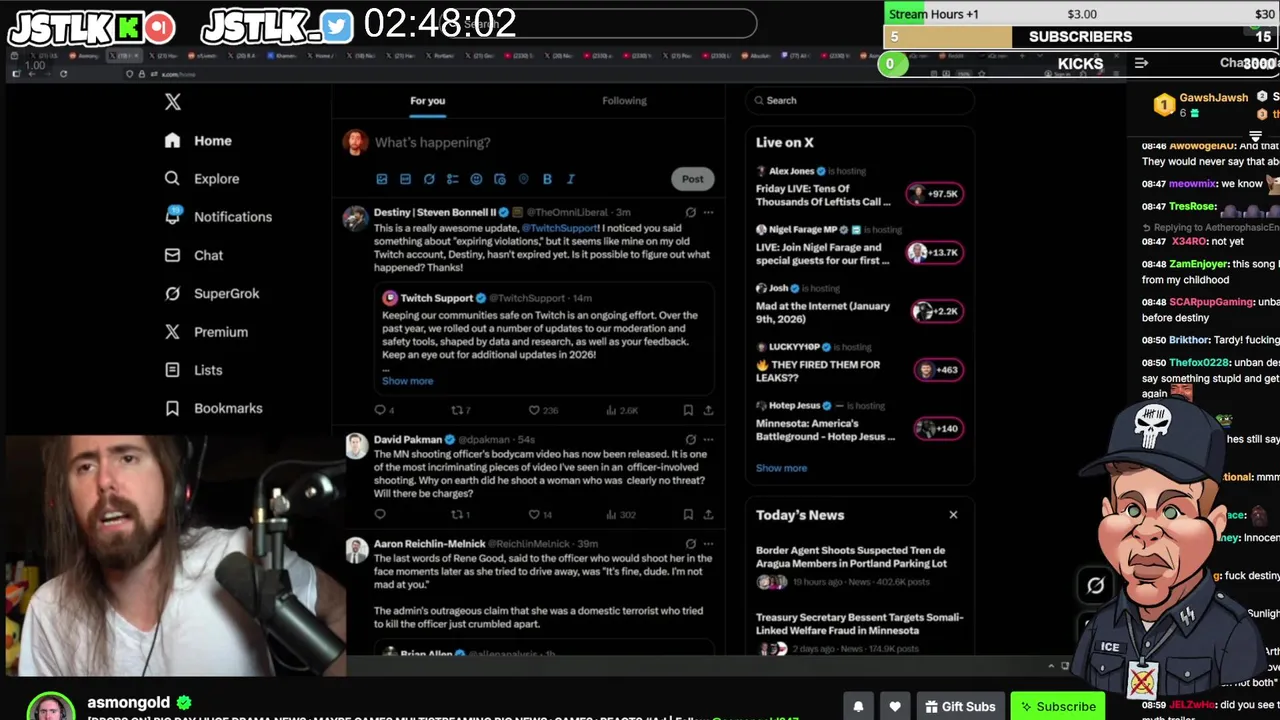The height and width of the screenshot is (720, 1280).
Task: Click Show more under Live on X
Action: click(781, 468)
